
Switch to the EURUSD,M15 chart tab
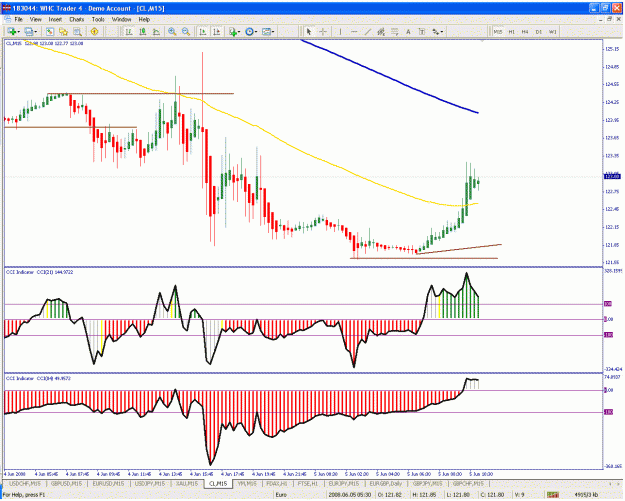(108, 483)
